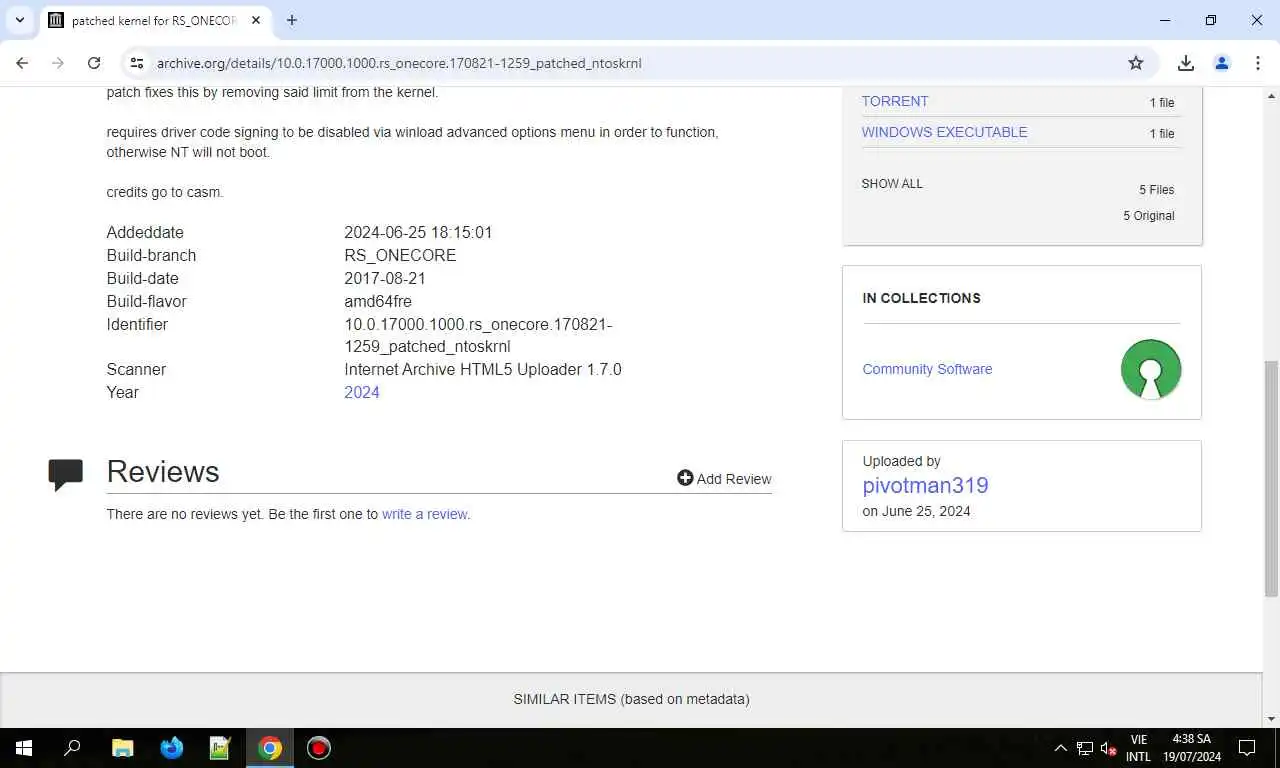The image size is (1280, 768).
Task: Open uploader pivotman319 profile
Action: (925, 486)
